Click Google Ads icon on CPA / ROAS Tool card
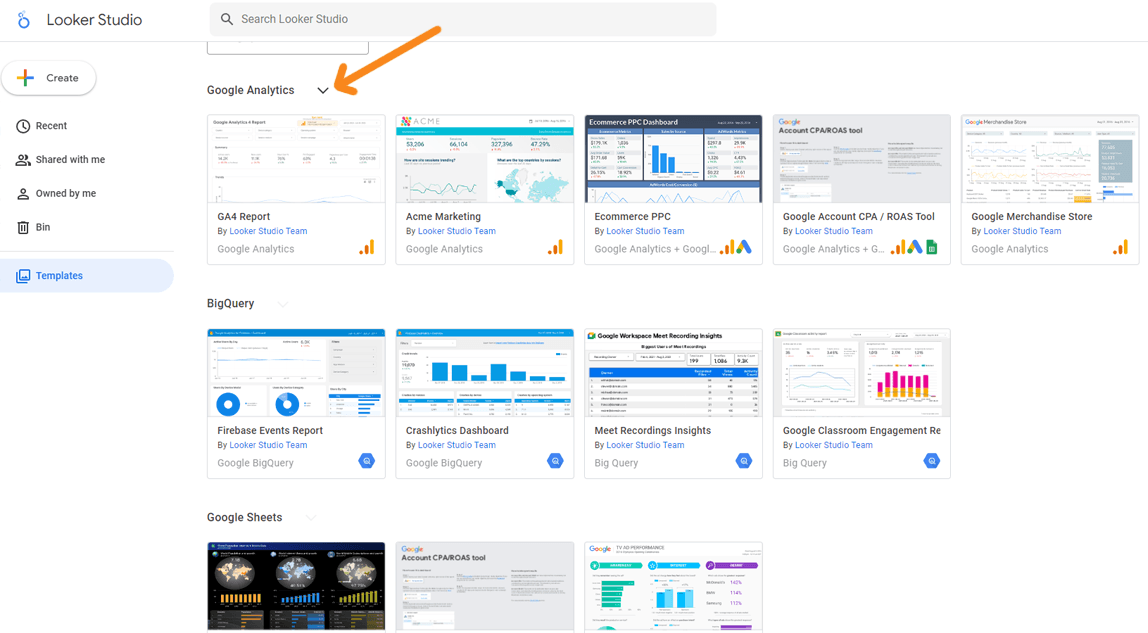This screenshot has height=633, width=1148. [914, 247]
